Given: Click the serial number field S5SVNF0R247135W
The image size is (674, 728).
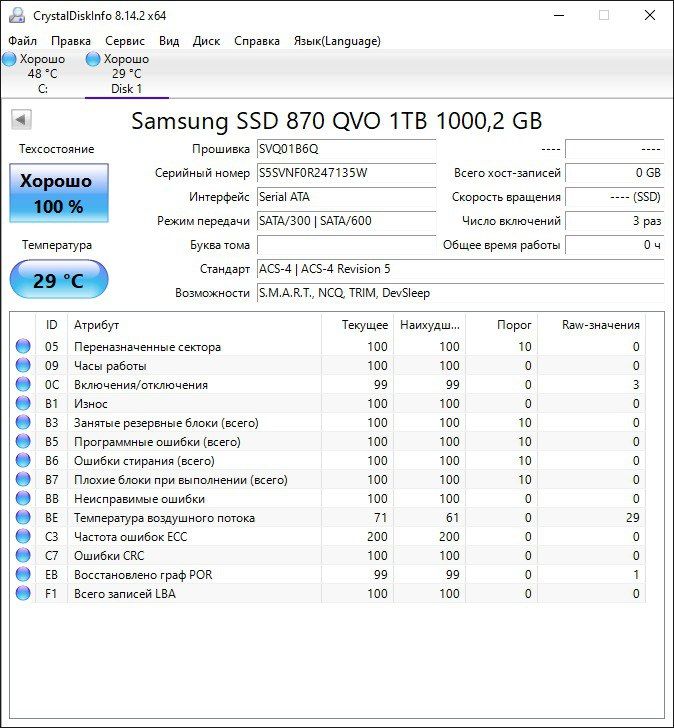Looking at the screenshot, I should tap(346, 173).
